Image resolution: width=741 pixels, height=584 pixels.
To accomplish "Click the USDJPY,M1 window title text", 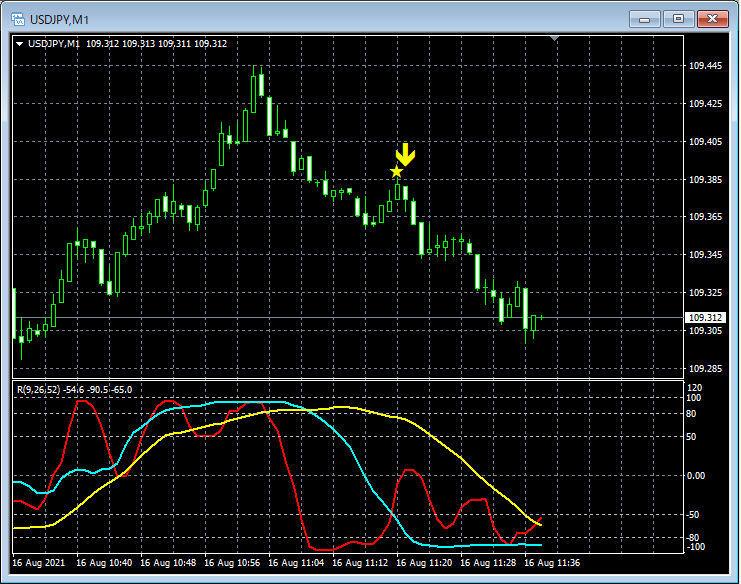I will 59,20.
